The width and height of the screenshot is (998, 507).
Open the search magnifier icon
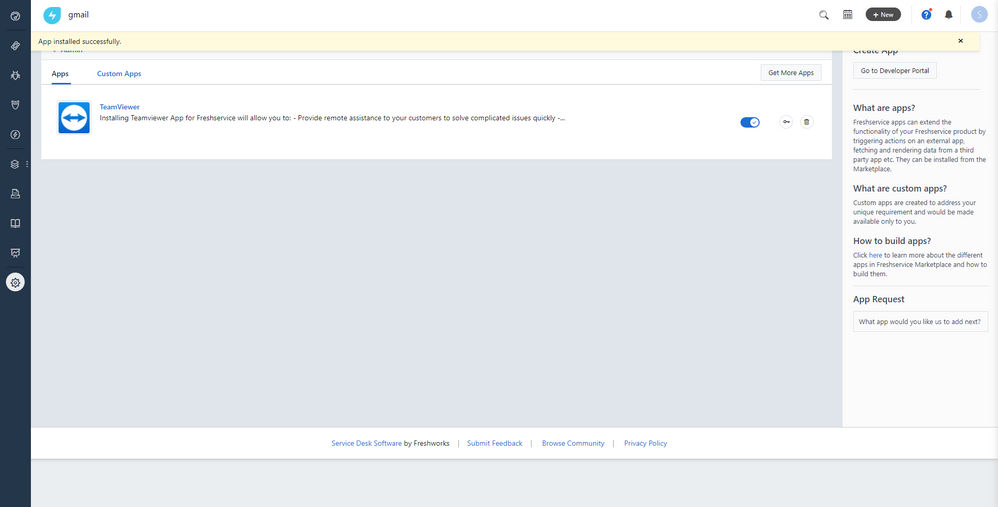(824, 15)
